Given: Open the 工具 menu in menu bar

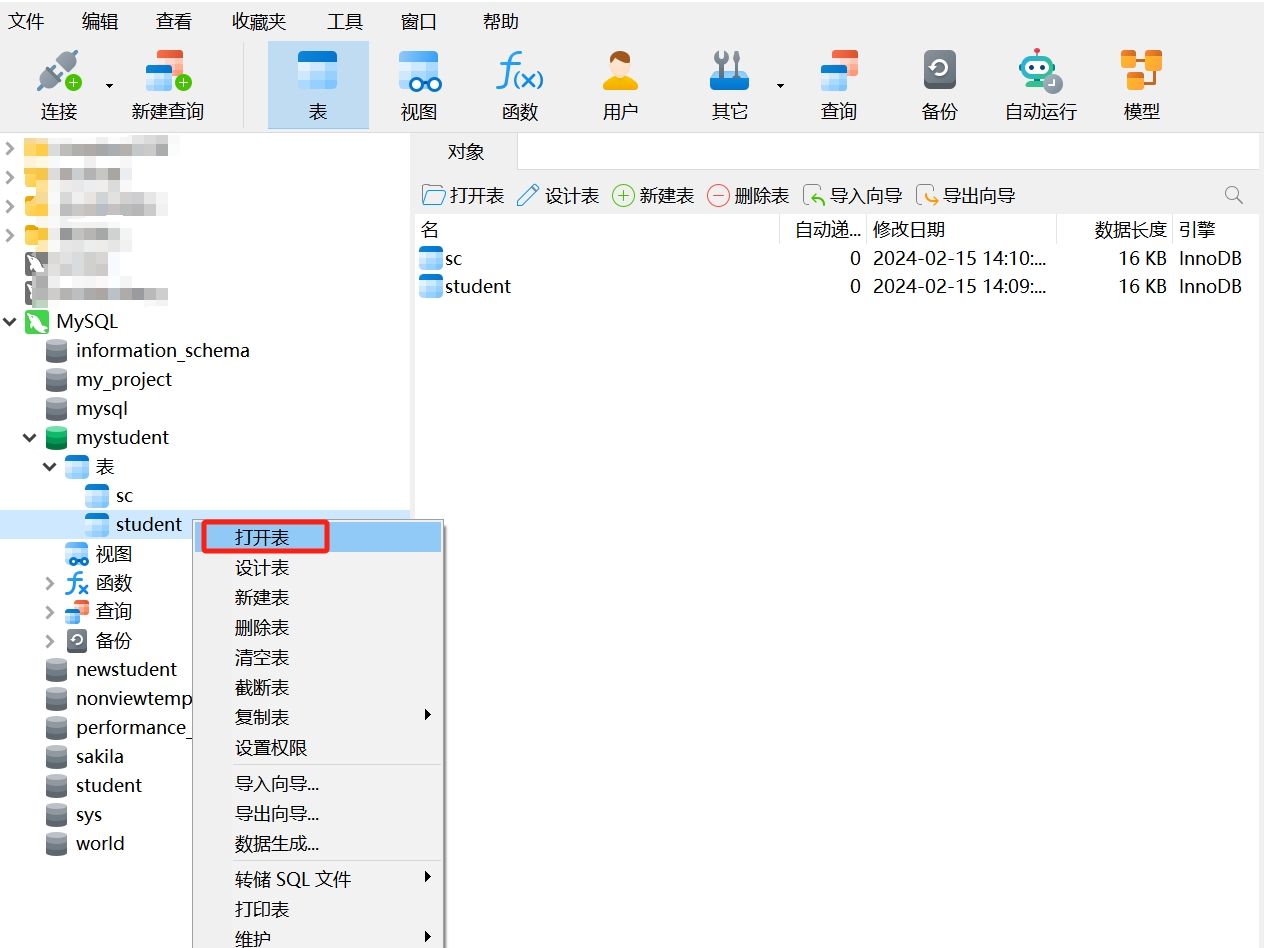Looking at the screenshot, I should 345,21.
